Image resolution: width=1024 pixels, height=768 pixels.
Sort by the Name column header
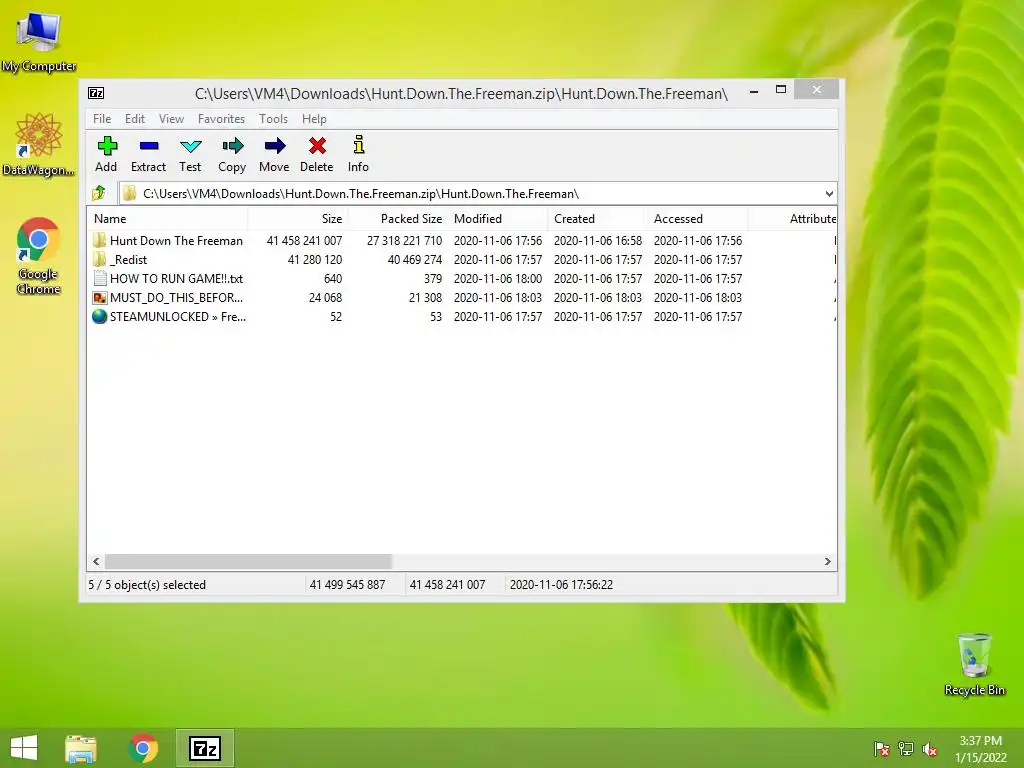[167, 219]
